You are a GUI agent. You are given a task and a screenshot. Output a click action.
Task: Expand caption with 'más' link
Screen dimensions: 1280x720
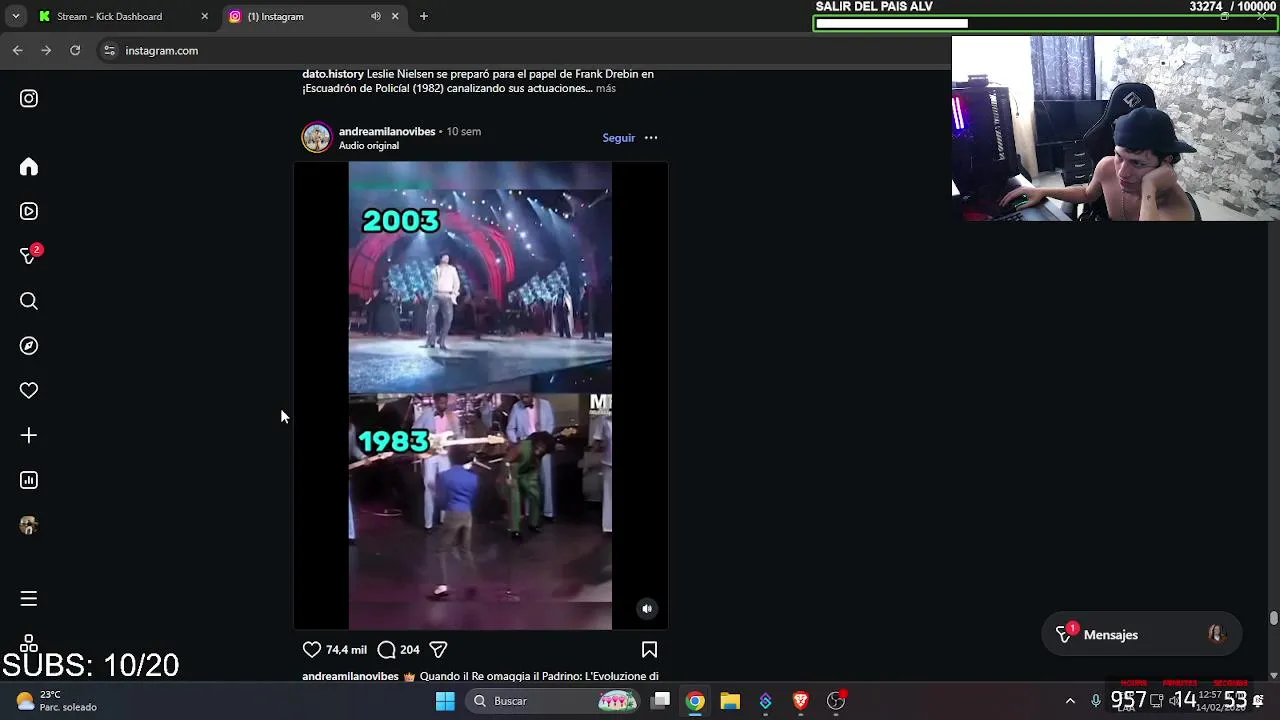[606, 89]
